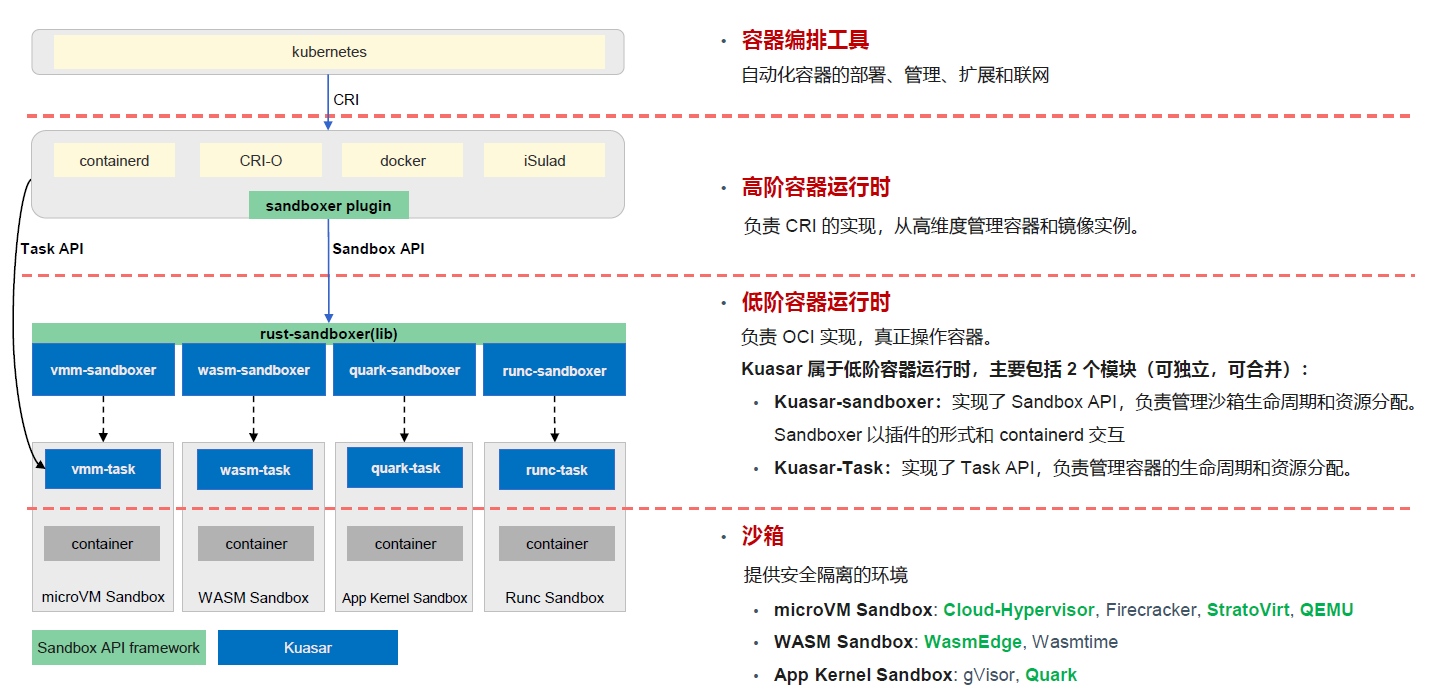Click the gVisor text

tap(988, 675)
